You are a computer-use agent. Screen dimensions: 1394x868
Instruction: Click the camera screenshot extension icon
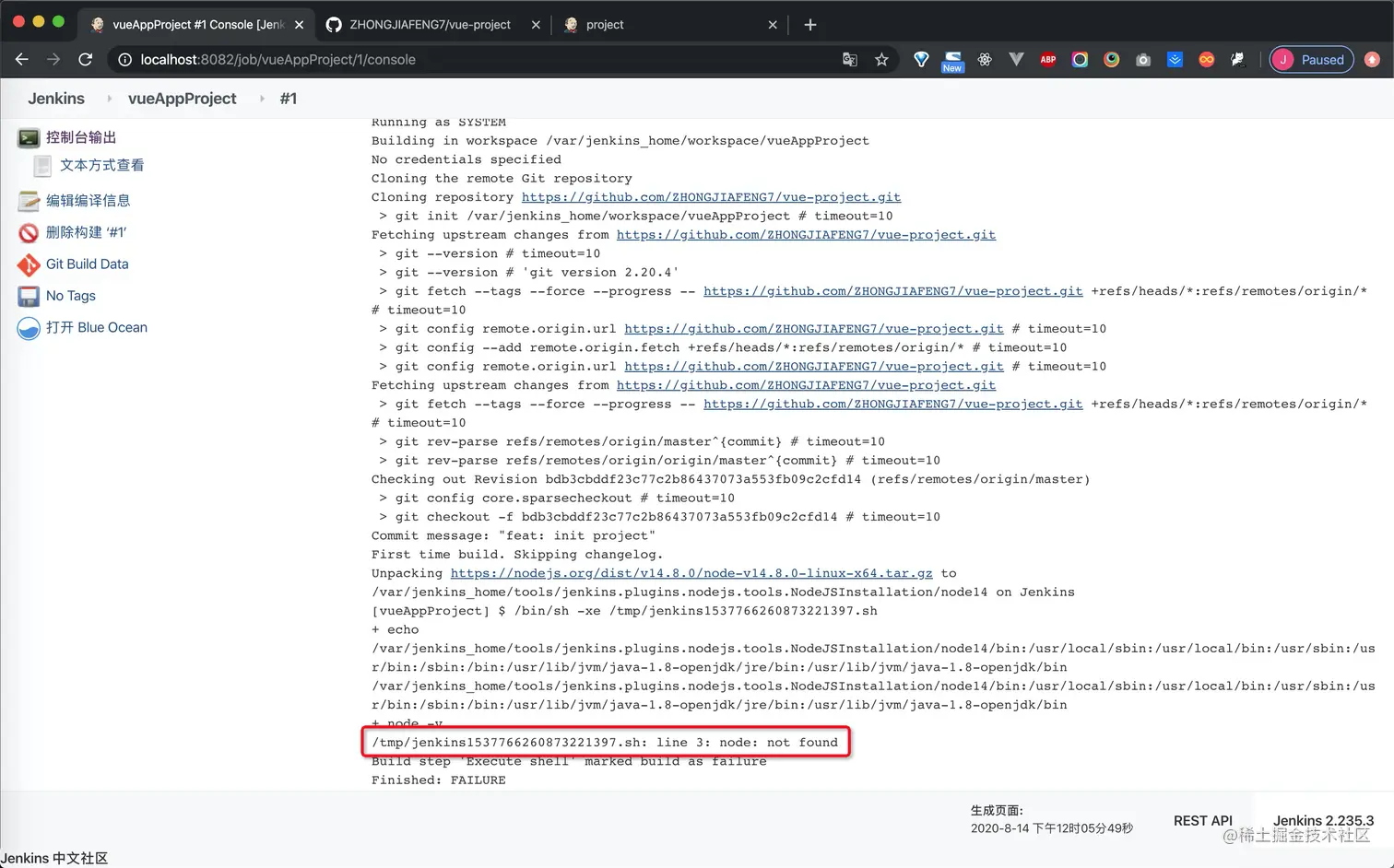click(x=1143, y=60)
